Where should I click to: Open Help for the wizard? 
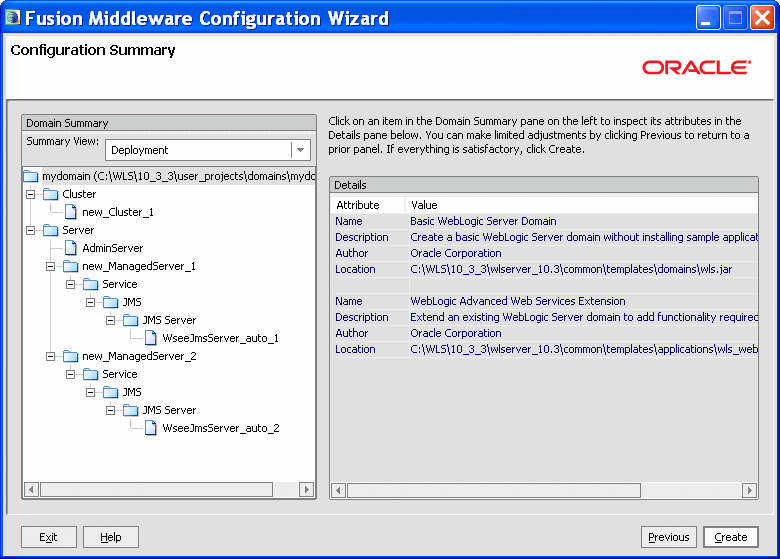click(x=110, y=537)
